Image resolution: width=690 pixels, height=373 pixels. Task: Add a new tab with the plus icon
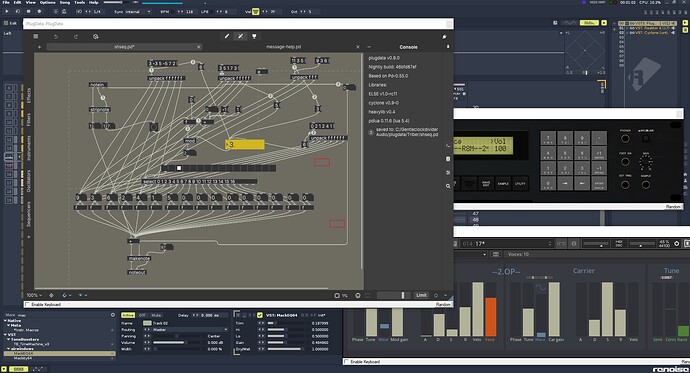40,47
